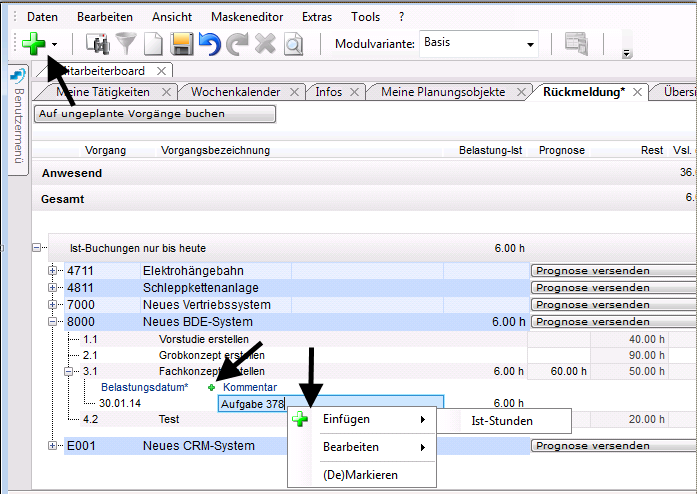Click Prognose versenden for Schleppkettenanlage
The image size is (697, 494).
pos(613,288)
